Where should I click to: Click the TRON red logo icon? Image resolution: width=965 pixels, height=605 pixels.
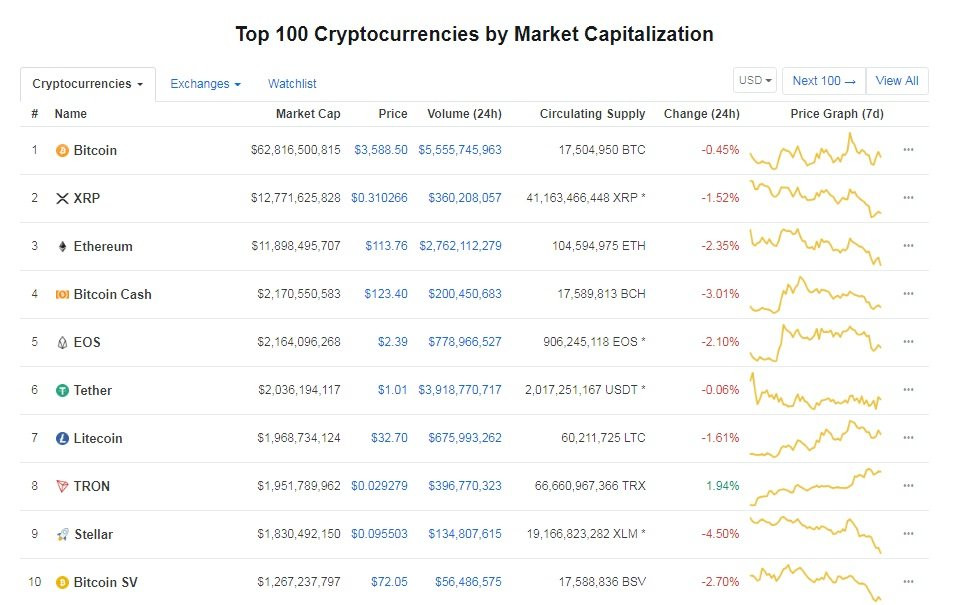click(x=62, y=487)
